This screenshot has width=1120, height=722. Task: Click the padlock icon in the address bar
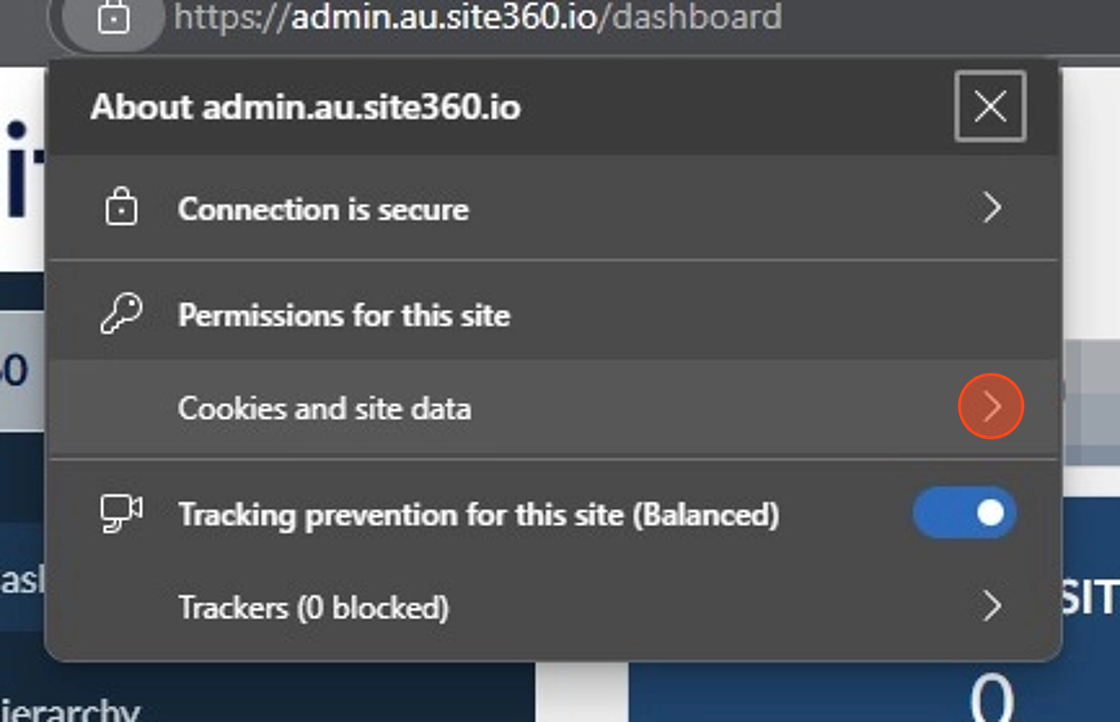pos(114,18)
